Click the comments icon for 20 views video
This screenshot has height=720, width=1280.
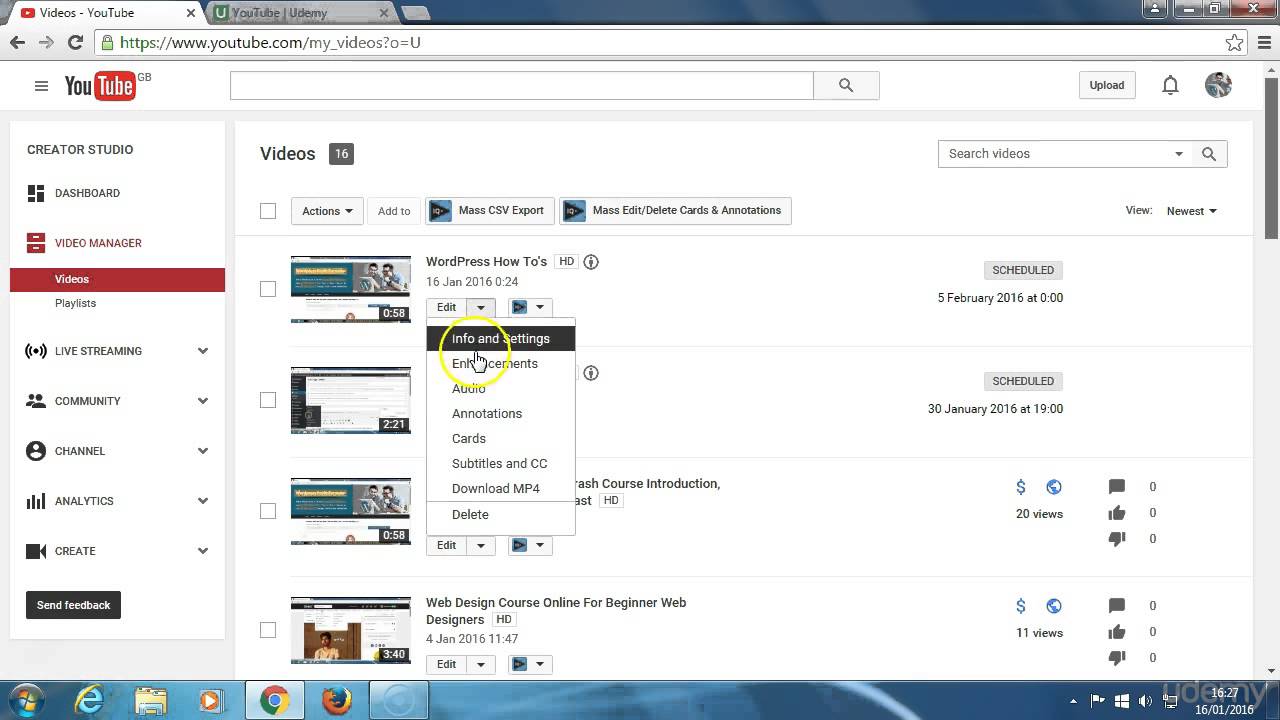(x=1117, y=487)
